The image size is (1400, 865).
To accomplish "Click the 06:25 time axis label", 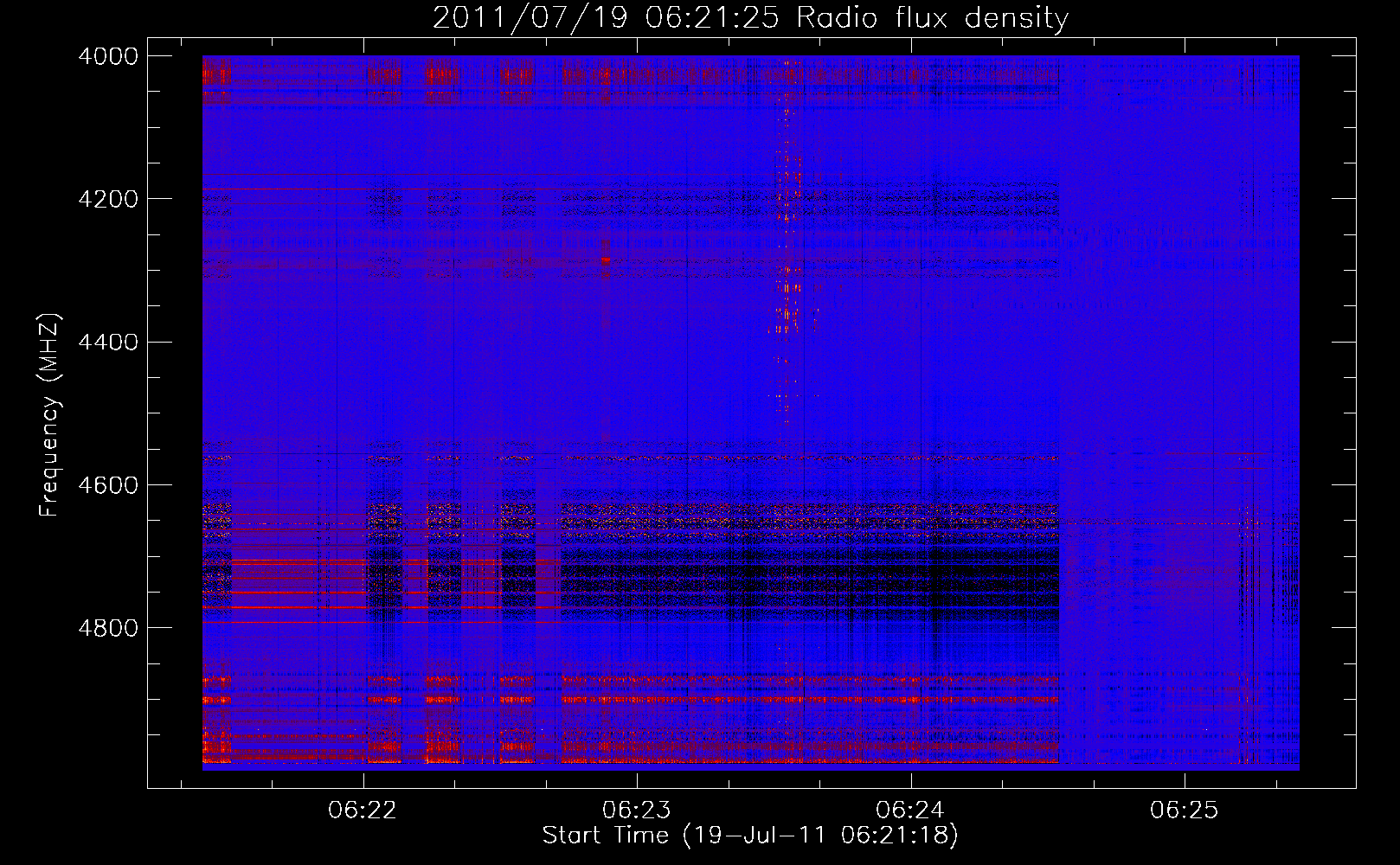I will (1184, 810).
